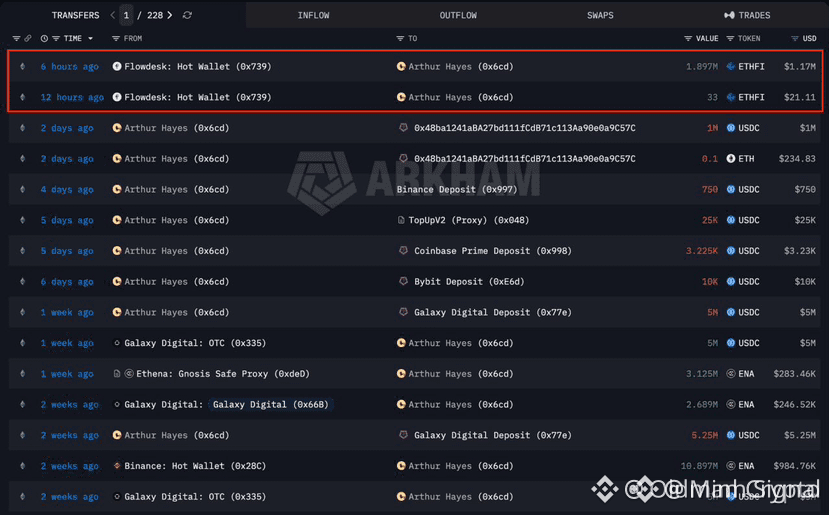Open Coinbase Prime Deposit (0x998) address

[x=493, y=251]
